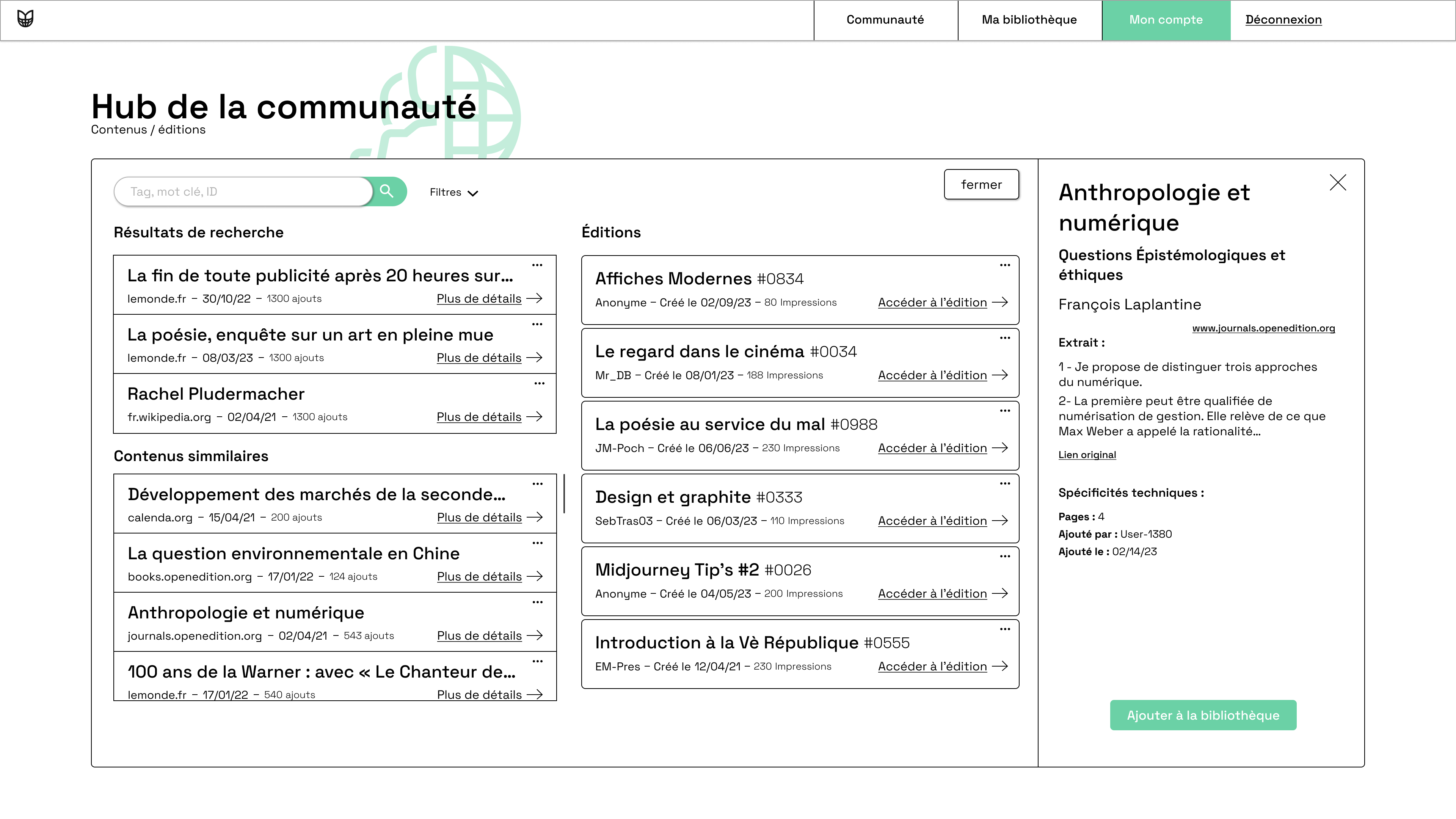The height and width of the screenshot is (819, 1456).
Task: Select the title Design et graphite #0333
Action: 698,497
